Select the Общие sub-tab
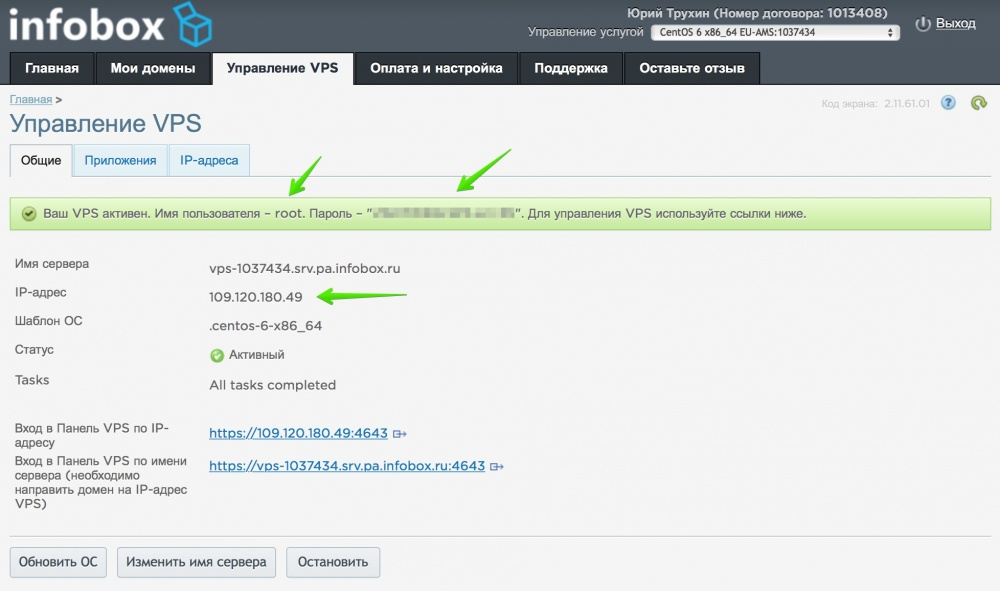This screenshot has width=1000, height=591. coord(41,161)
